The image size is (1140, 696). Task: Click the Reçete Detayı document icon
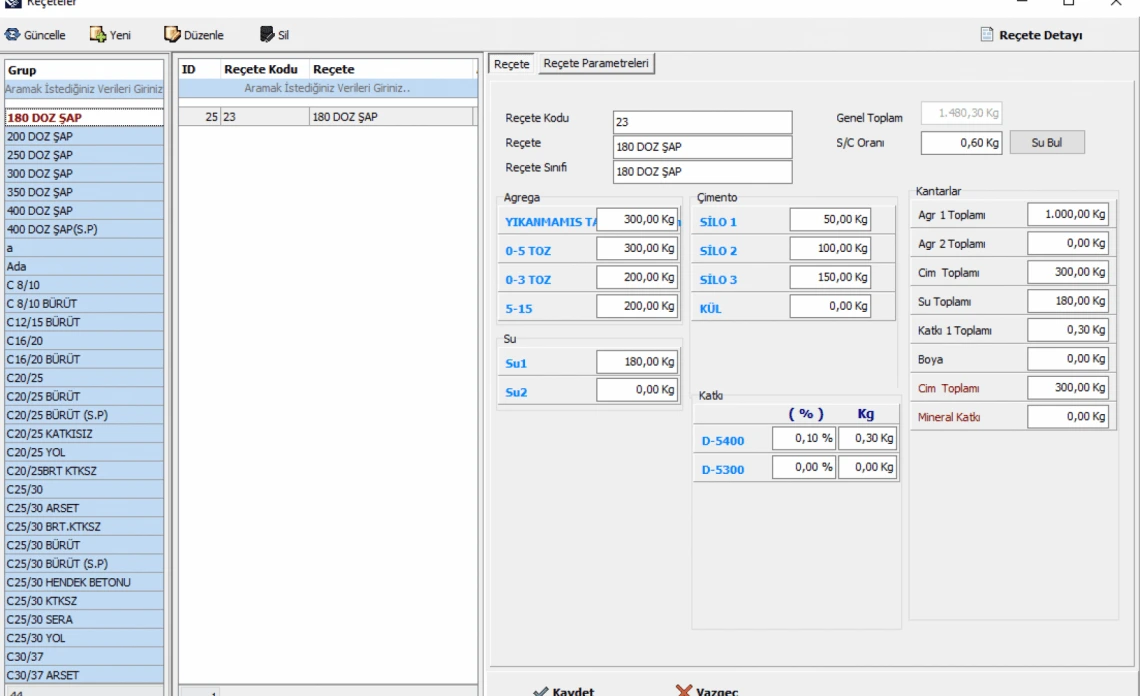coord(987,35)
